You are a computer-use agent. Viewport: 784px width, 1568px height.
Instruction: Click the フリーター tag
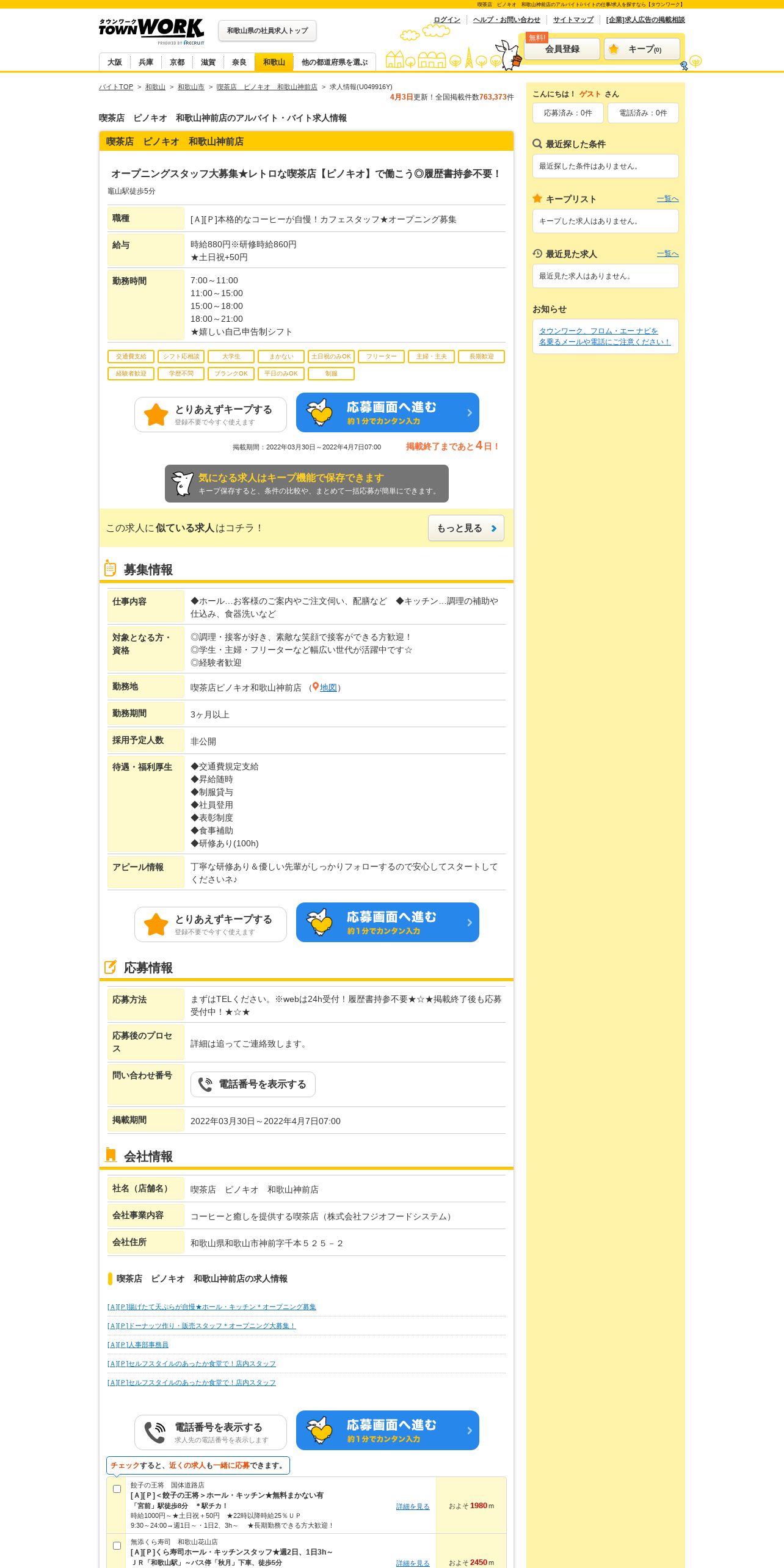point(382,357)
